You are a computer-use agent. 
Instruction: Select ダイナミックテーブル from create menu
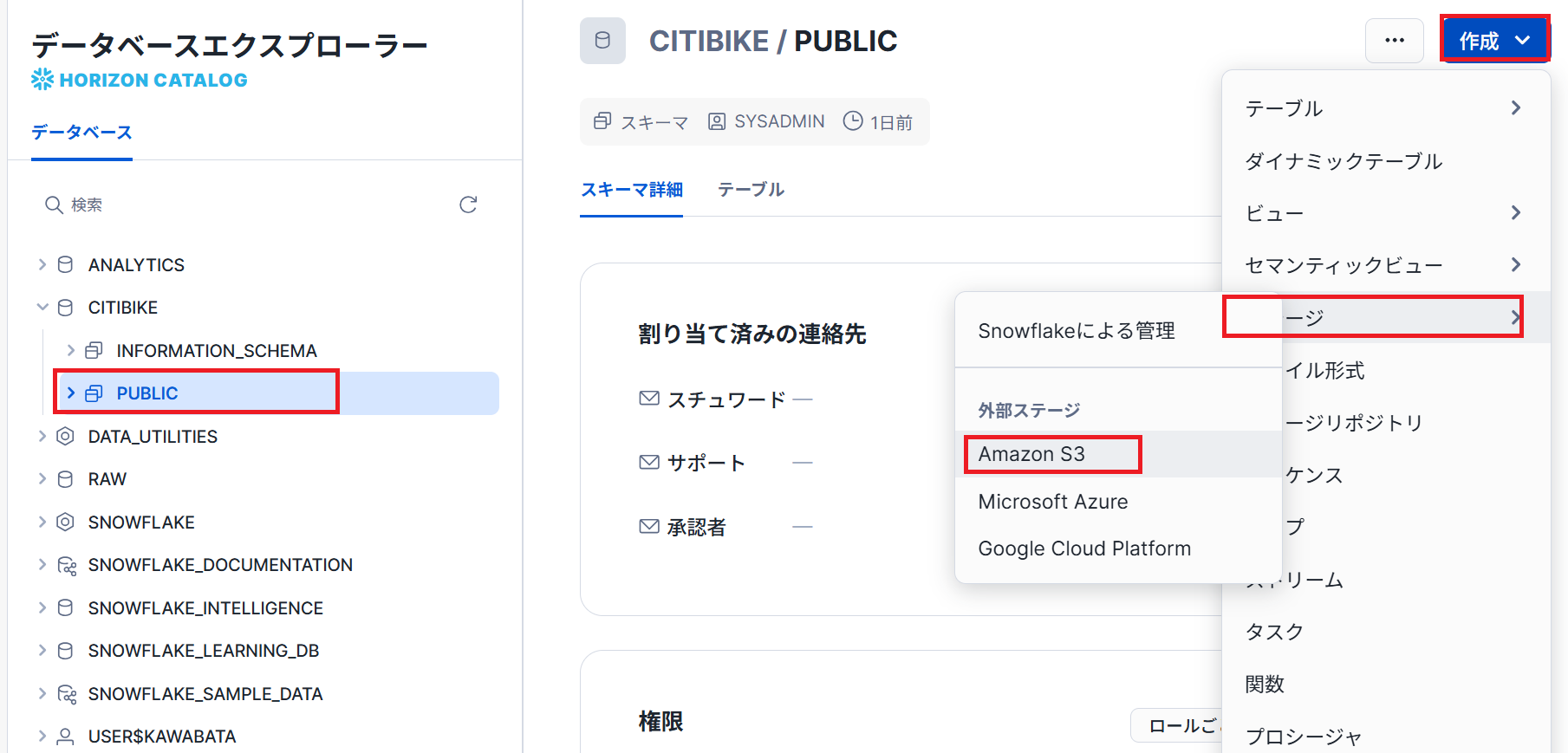[x=1386, y=161]
